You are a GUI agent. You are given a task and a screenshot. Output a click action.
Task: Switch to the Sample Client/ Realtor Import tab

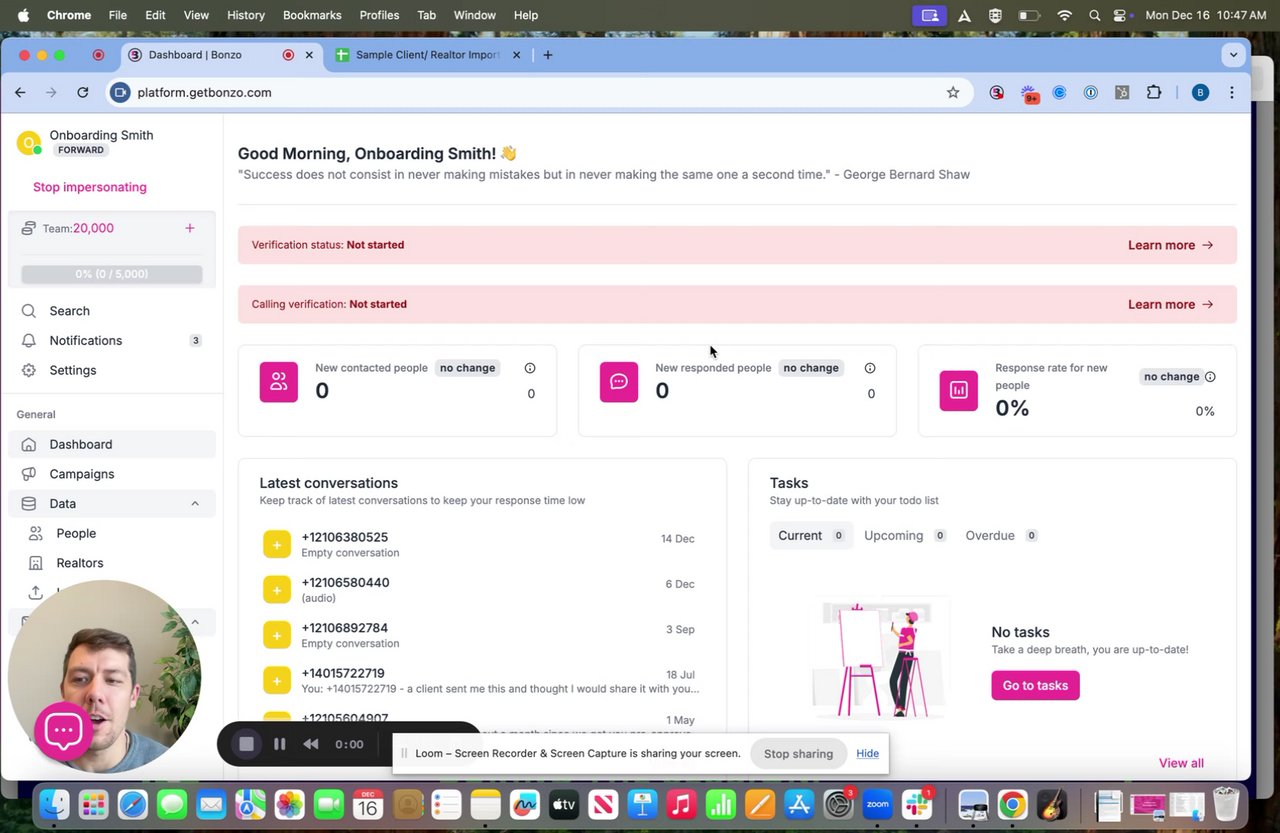pyautogui.click(x=428, y=55)
